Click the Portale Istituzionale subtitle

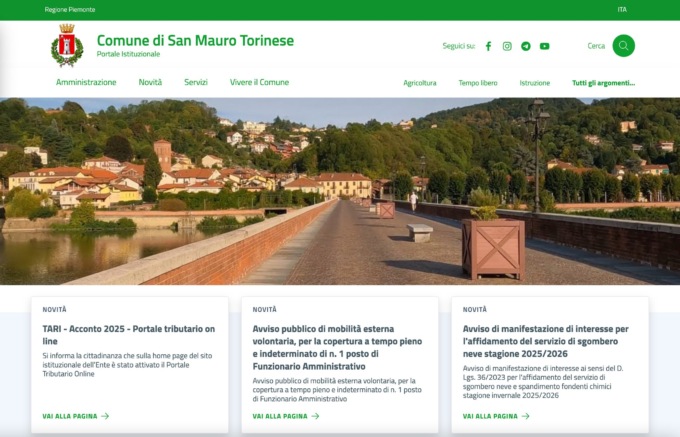pos(128,54)
